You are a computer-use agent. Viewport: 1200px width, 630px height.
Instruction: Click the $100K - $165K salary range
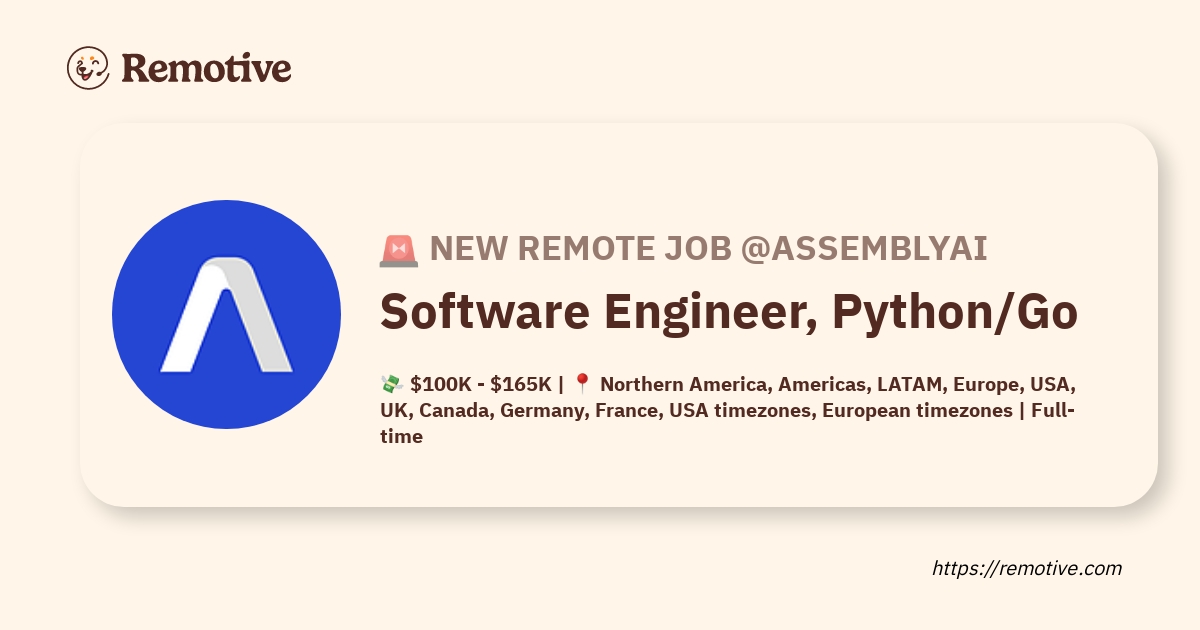[481, 385]
